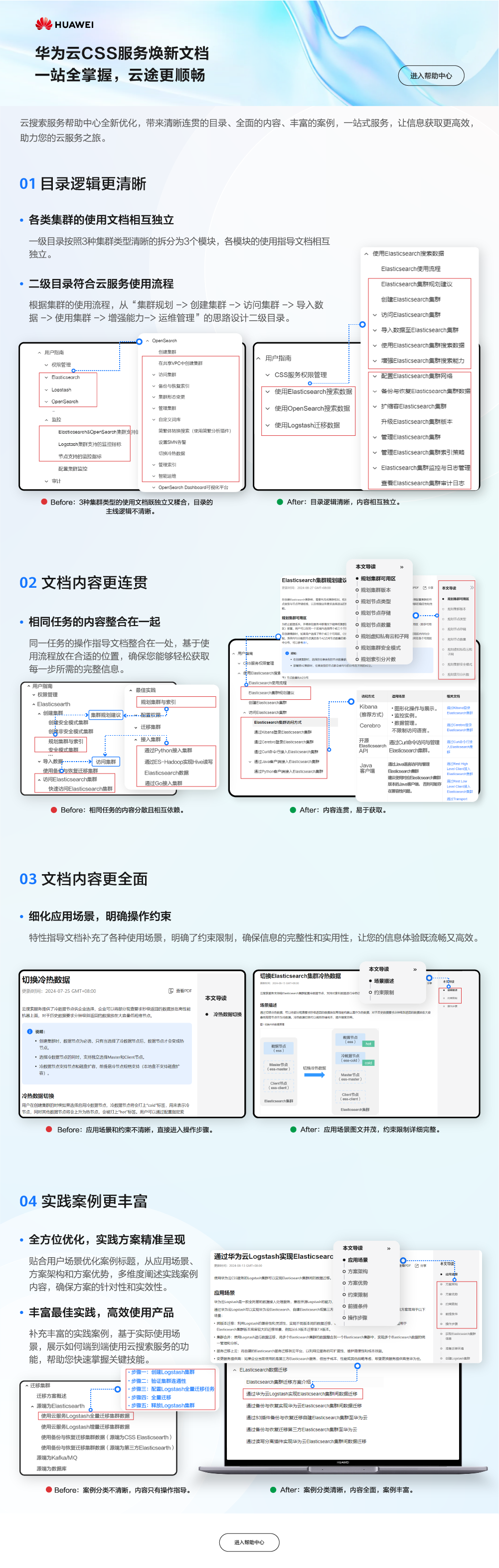Viewport: 499px width, 1568px height.
Task: Collapse the 本文导读 panel listing 规划集群可用区 via » icon
Action: [401, 567]
